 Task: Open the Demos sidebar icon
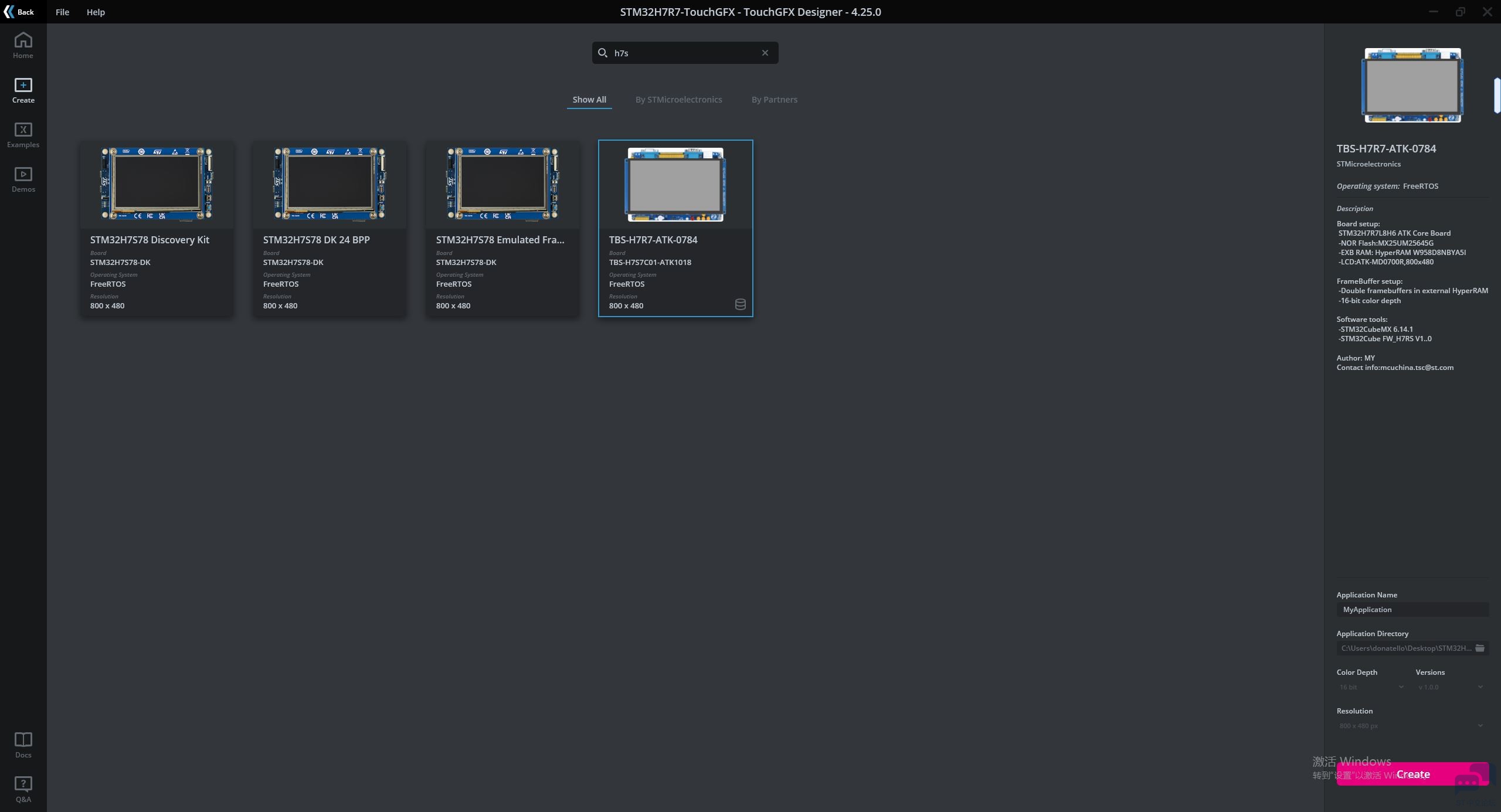pyautogui.click(x=23, y=179)
